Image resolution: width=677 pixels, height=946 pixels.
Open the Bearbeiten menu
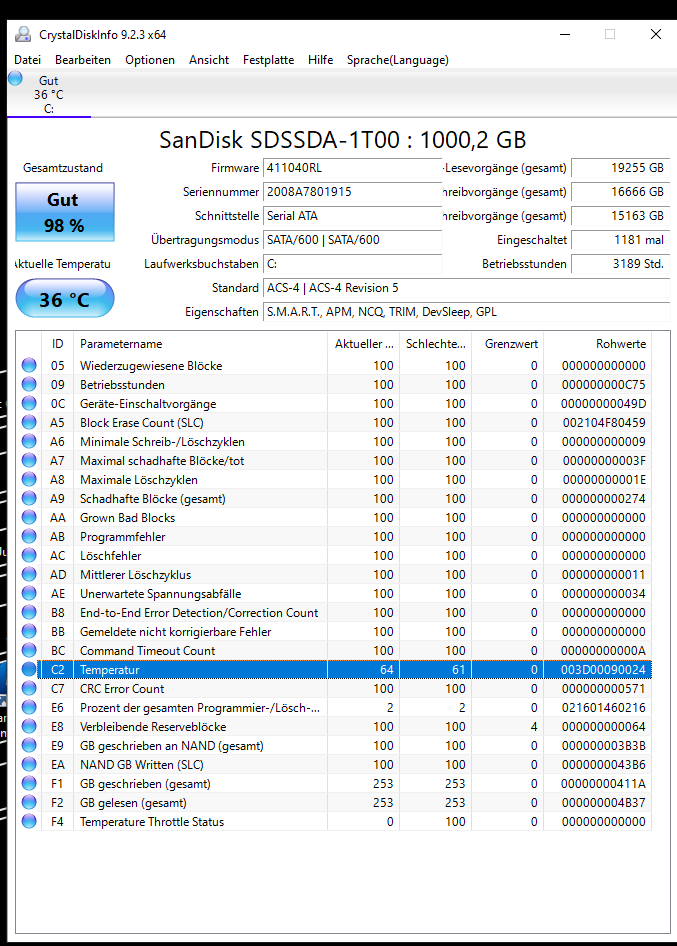pyautogui.click(x=83, y=60)
